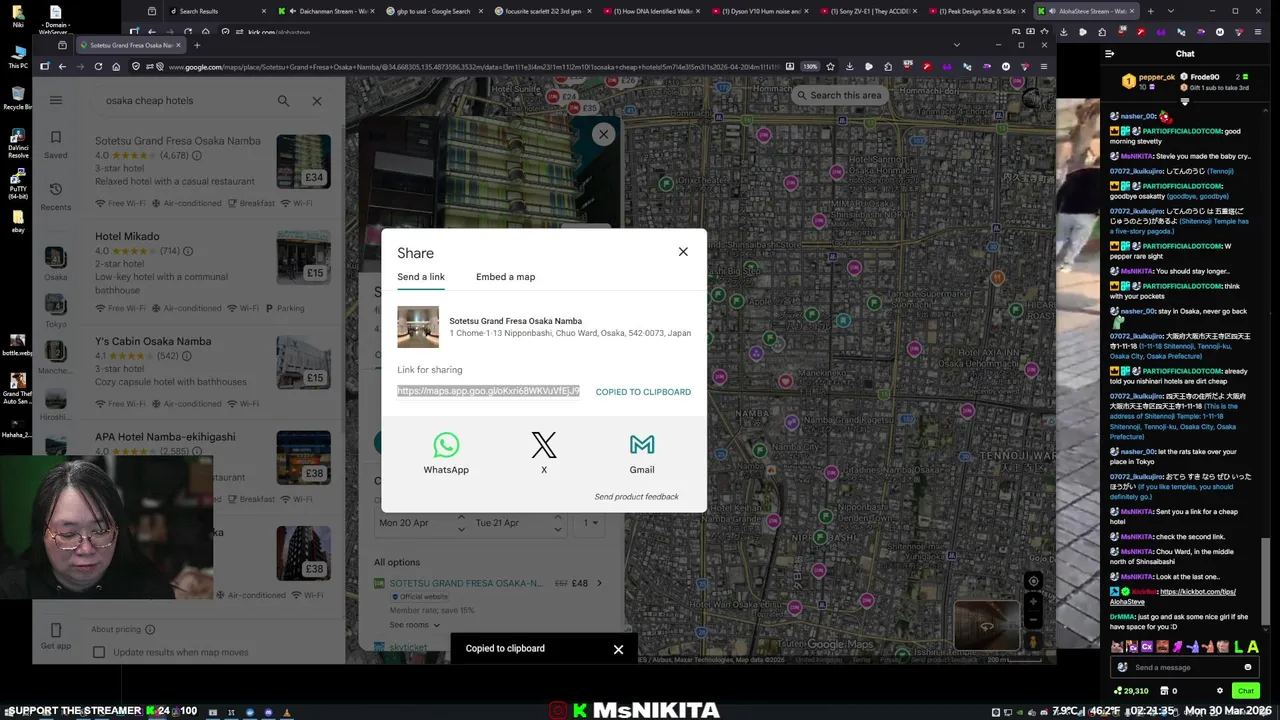
Task: Zoom in on the map
Action: pos(1033,602)
